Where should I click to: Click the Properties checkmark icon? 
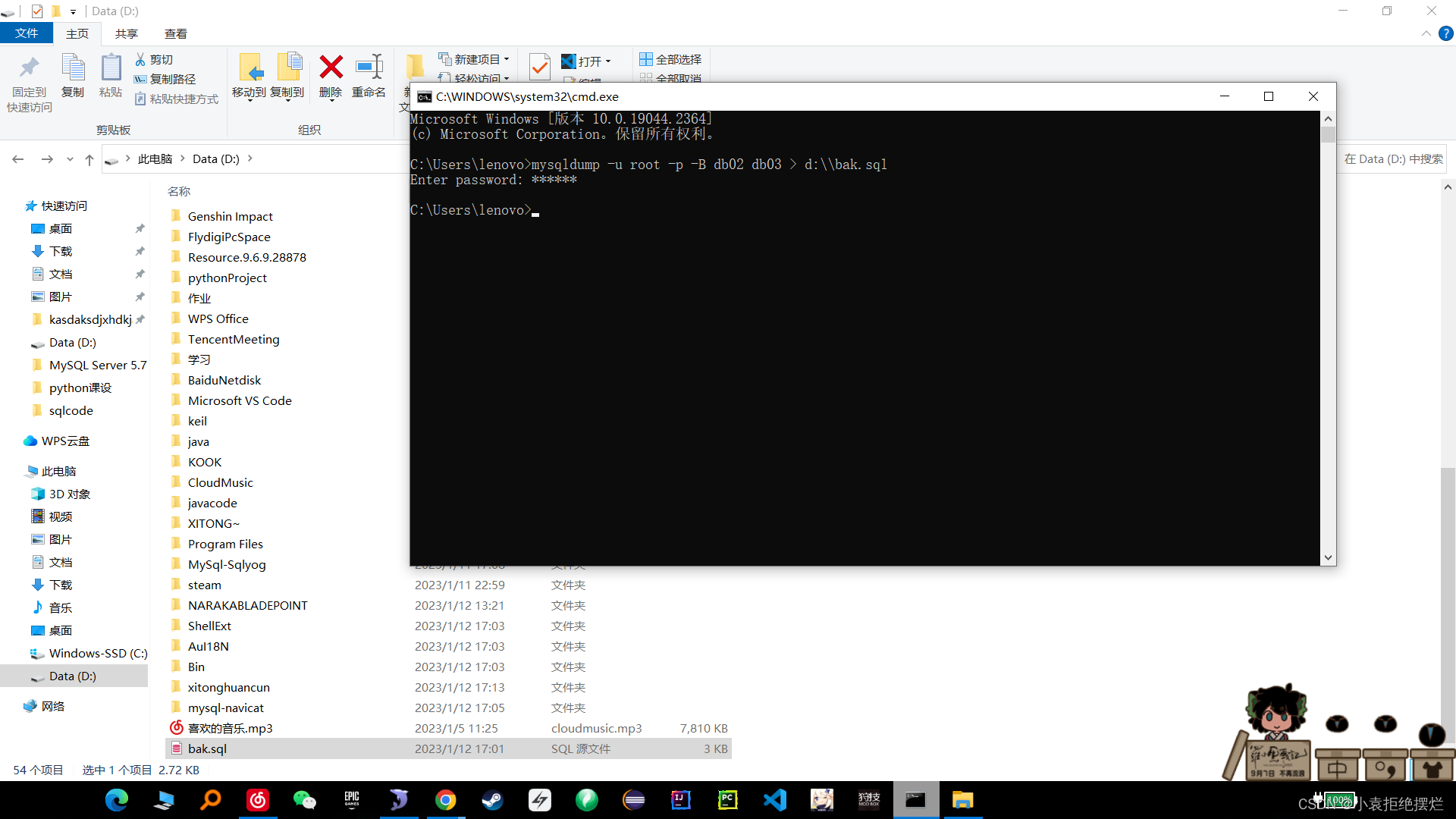click(540, 67)
